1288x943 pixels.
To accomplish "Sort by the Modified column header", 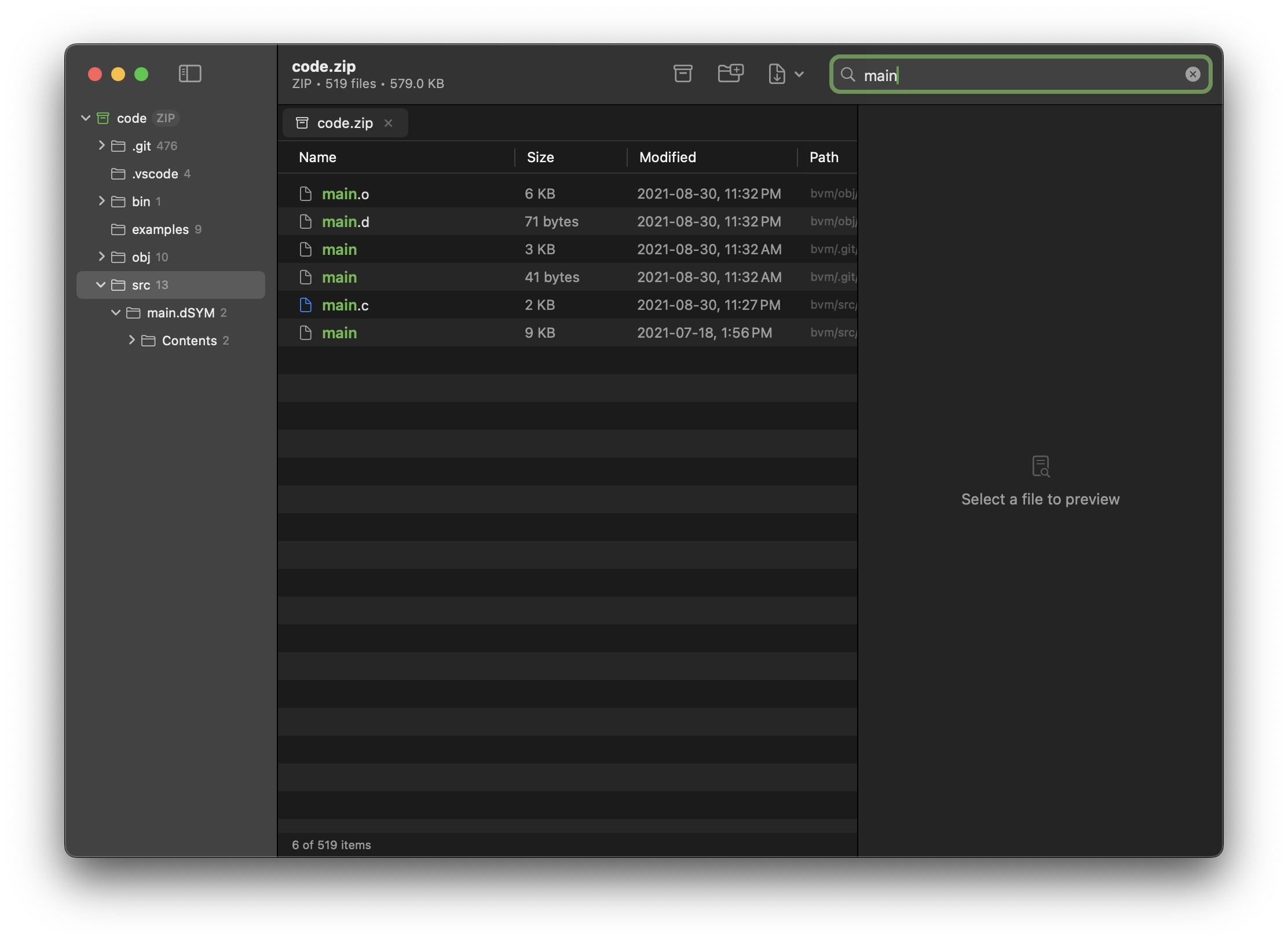I will click(668, 157).
